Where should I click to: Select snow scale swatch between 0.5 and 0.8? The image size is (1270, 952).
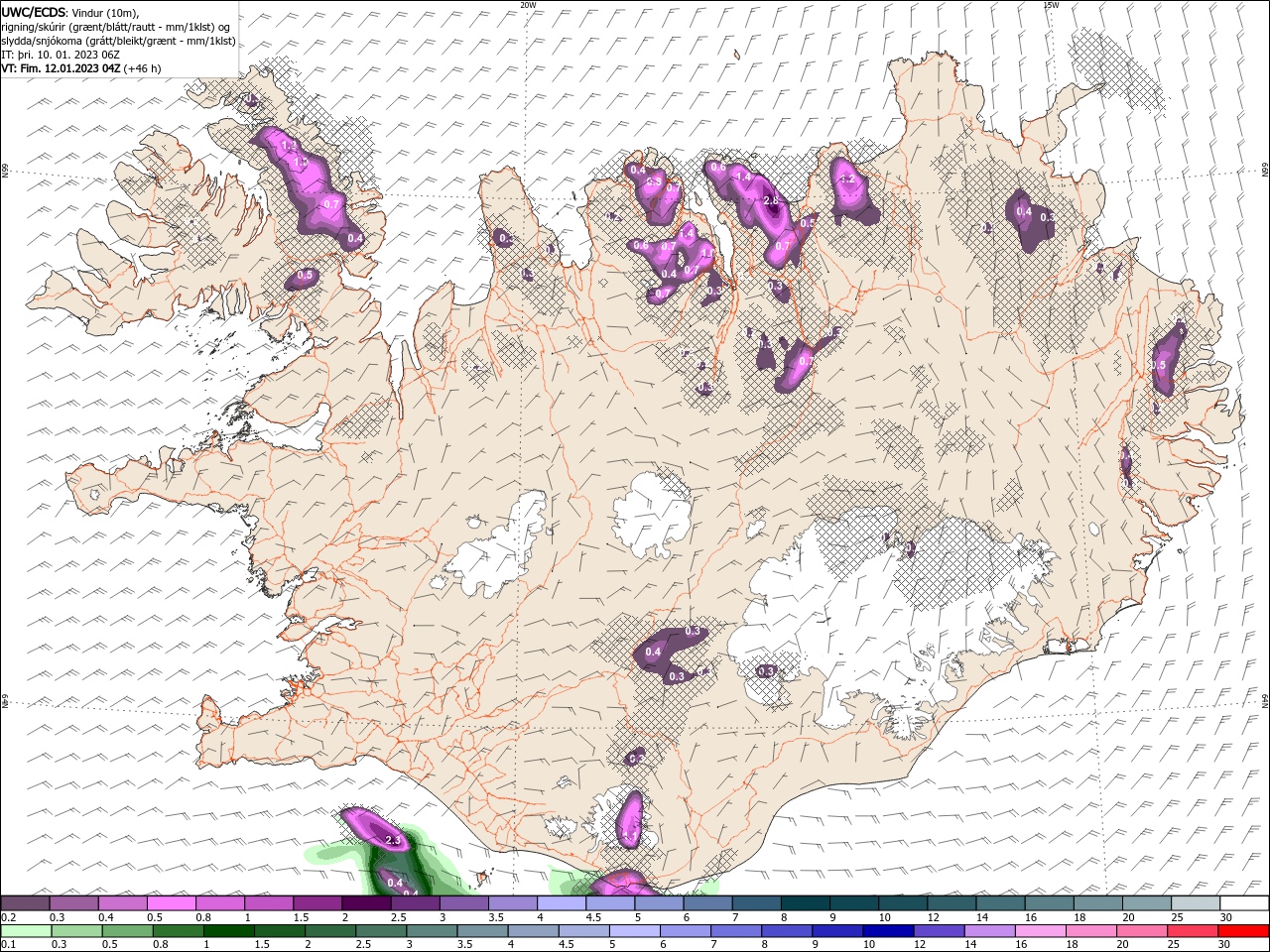[x=171, y=903]
